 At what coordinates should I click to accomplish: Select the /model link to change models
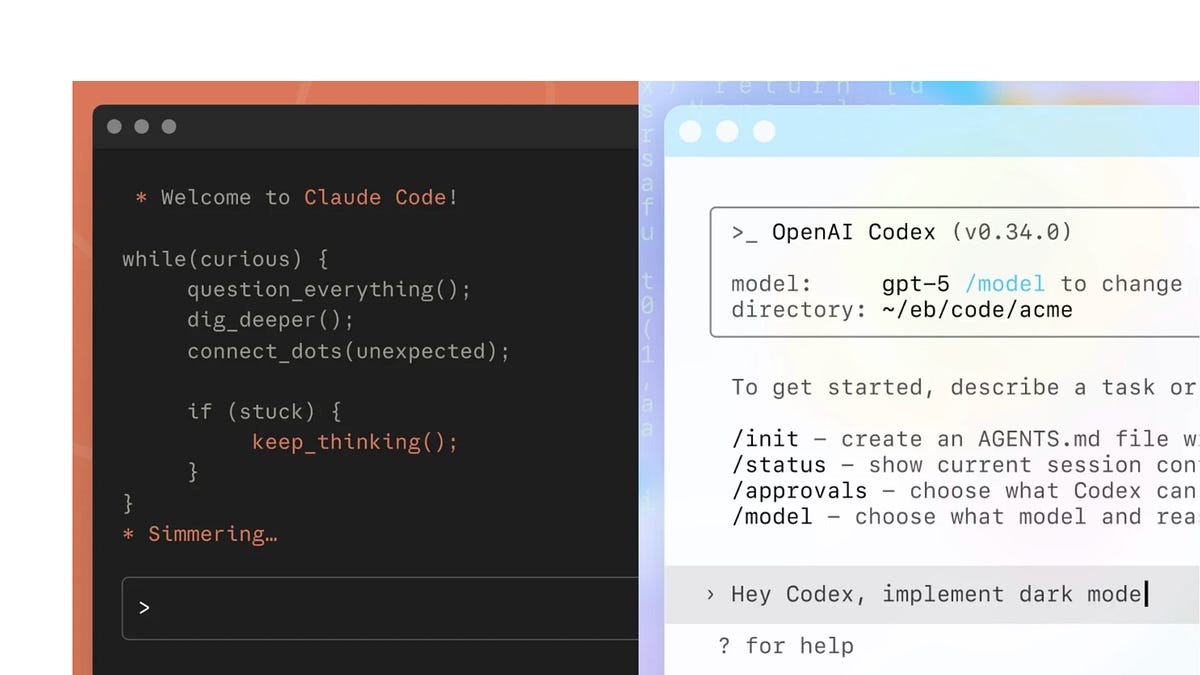[x=1006, y=284]
